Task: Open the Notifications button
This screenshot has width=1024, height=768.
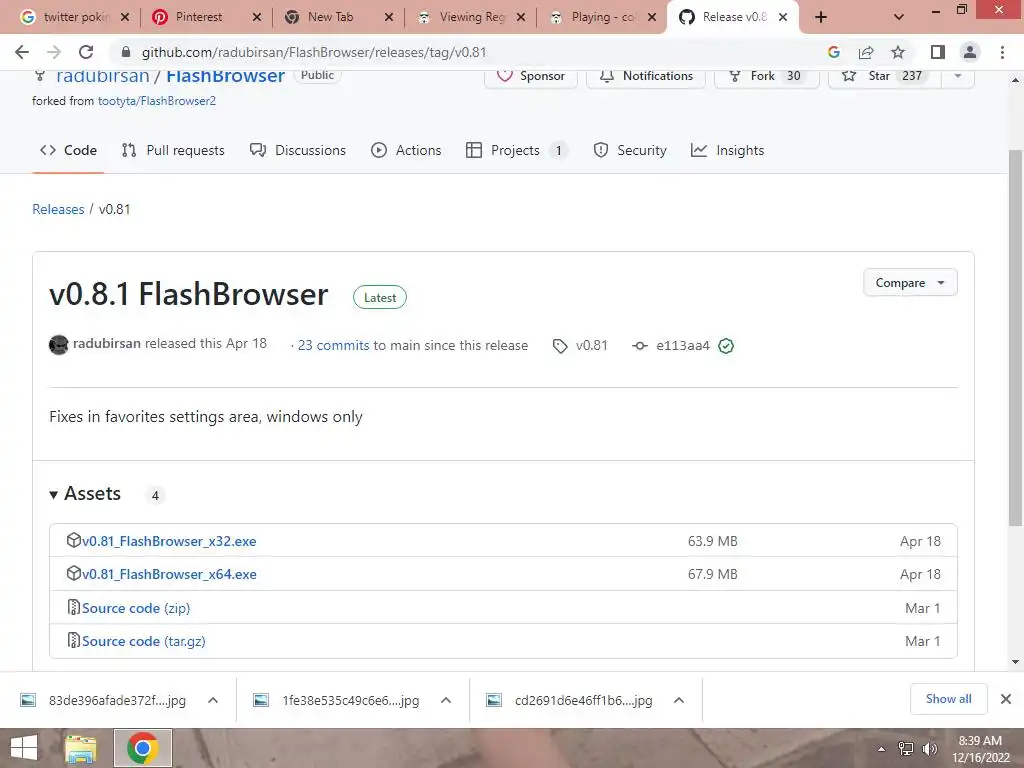Action: click(646, 77)
